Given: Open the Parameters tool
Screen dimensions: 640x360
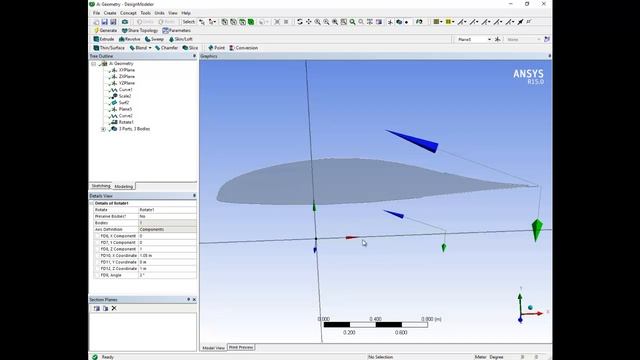Looking at the screenshot, I should click(x=176, y=31).
